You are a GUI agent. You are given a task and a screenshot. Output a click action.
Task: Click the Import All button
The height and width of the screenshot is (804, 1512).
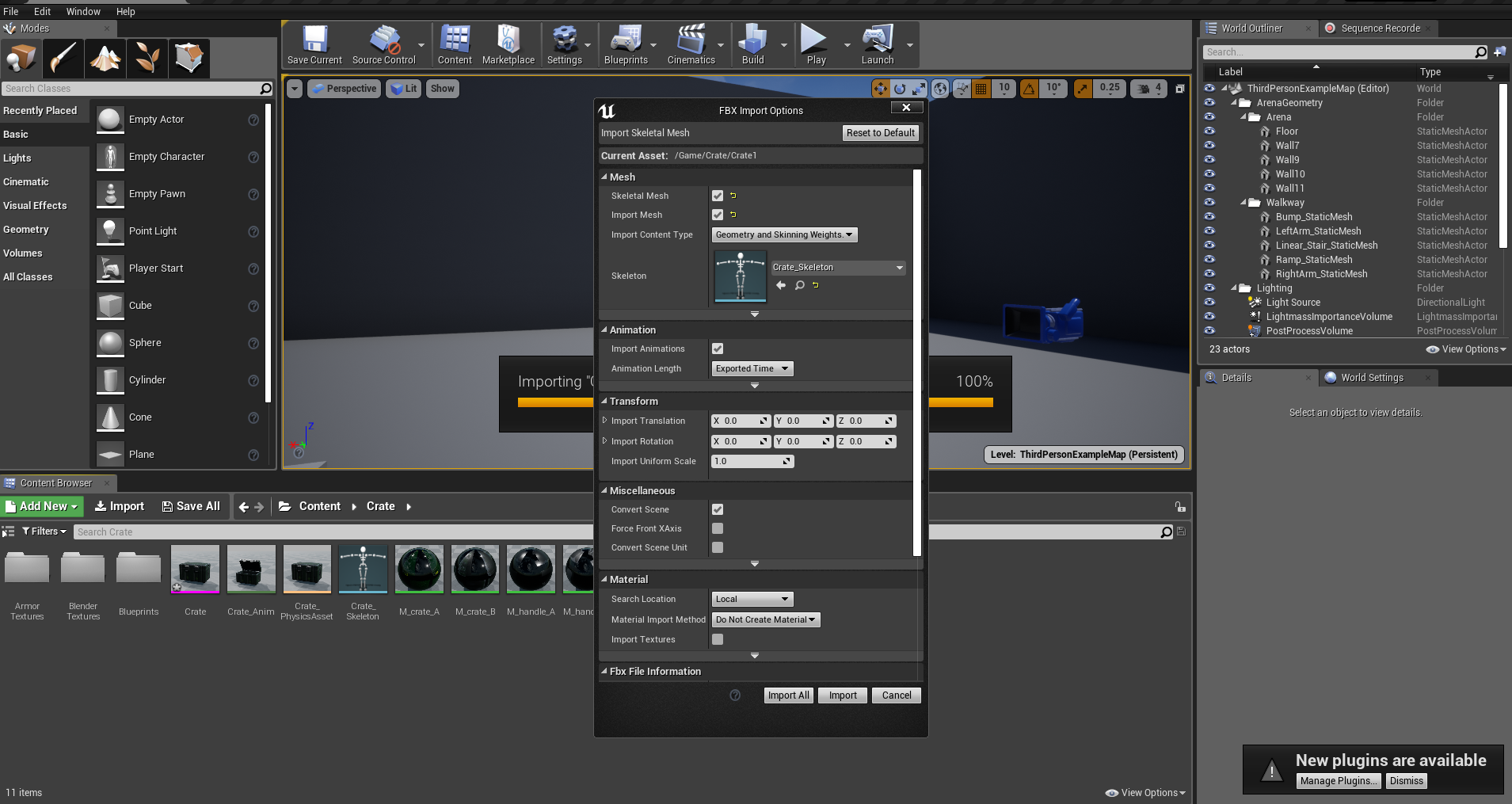pos(787,695)
